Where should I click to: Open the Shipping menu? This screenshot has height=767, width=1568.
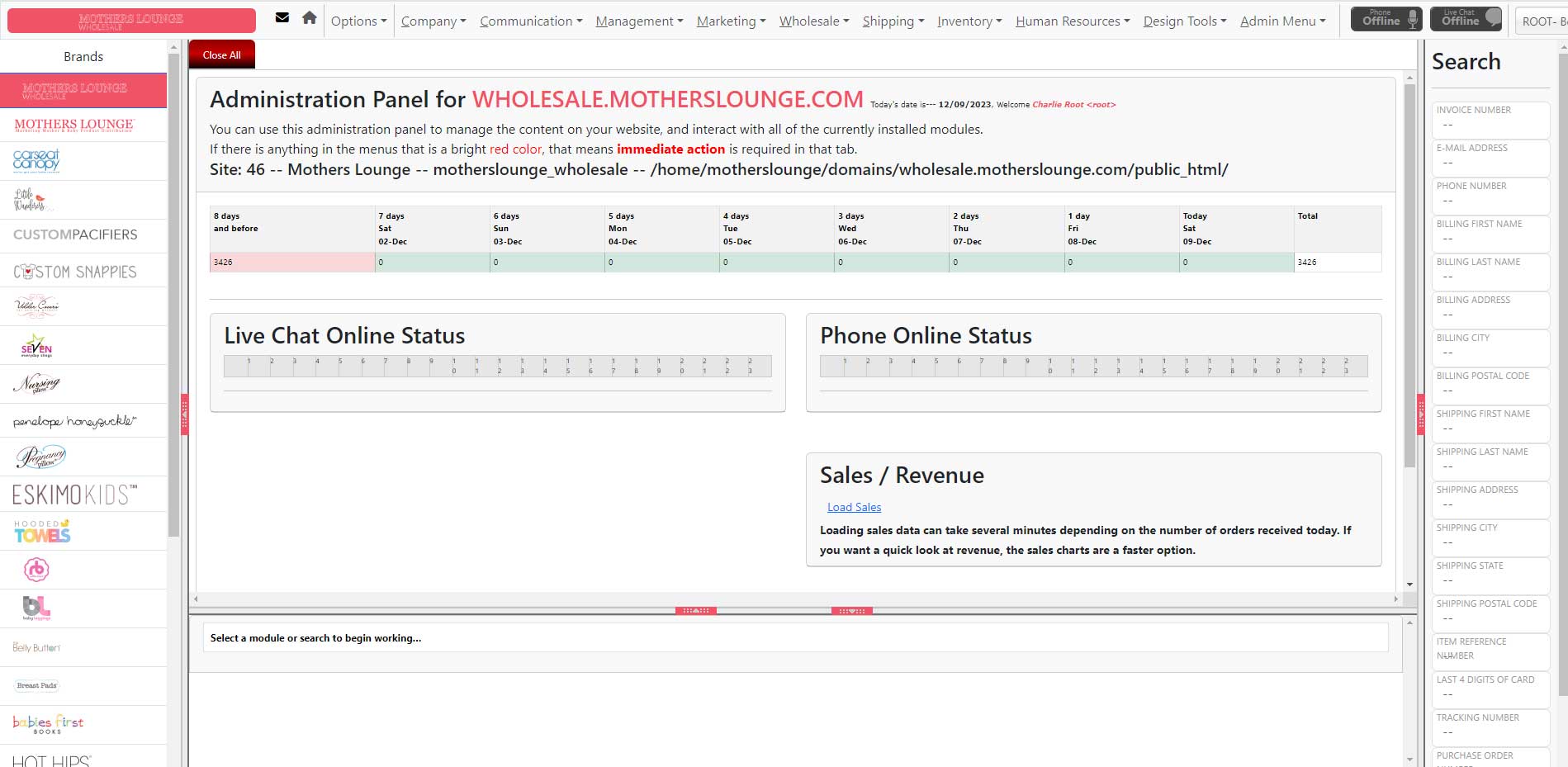893,21
